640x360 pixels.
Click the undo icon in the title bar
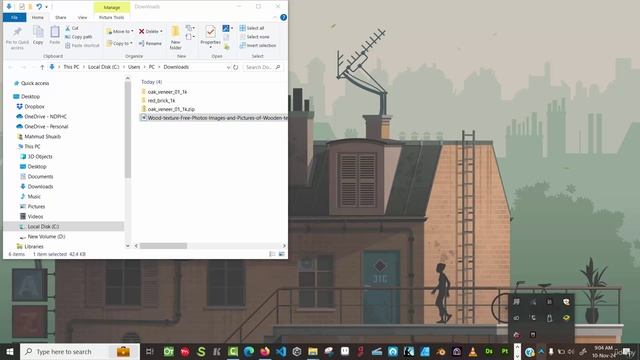point(39,7)
